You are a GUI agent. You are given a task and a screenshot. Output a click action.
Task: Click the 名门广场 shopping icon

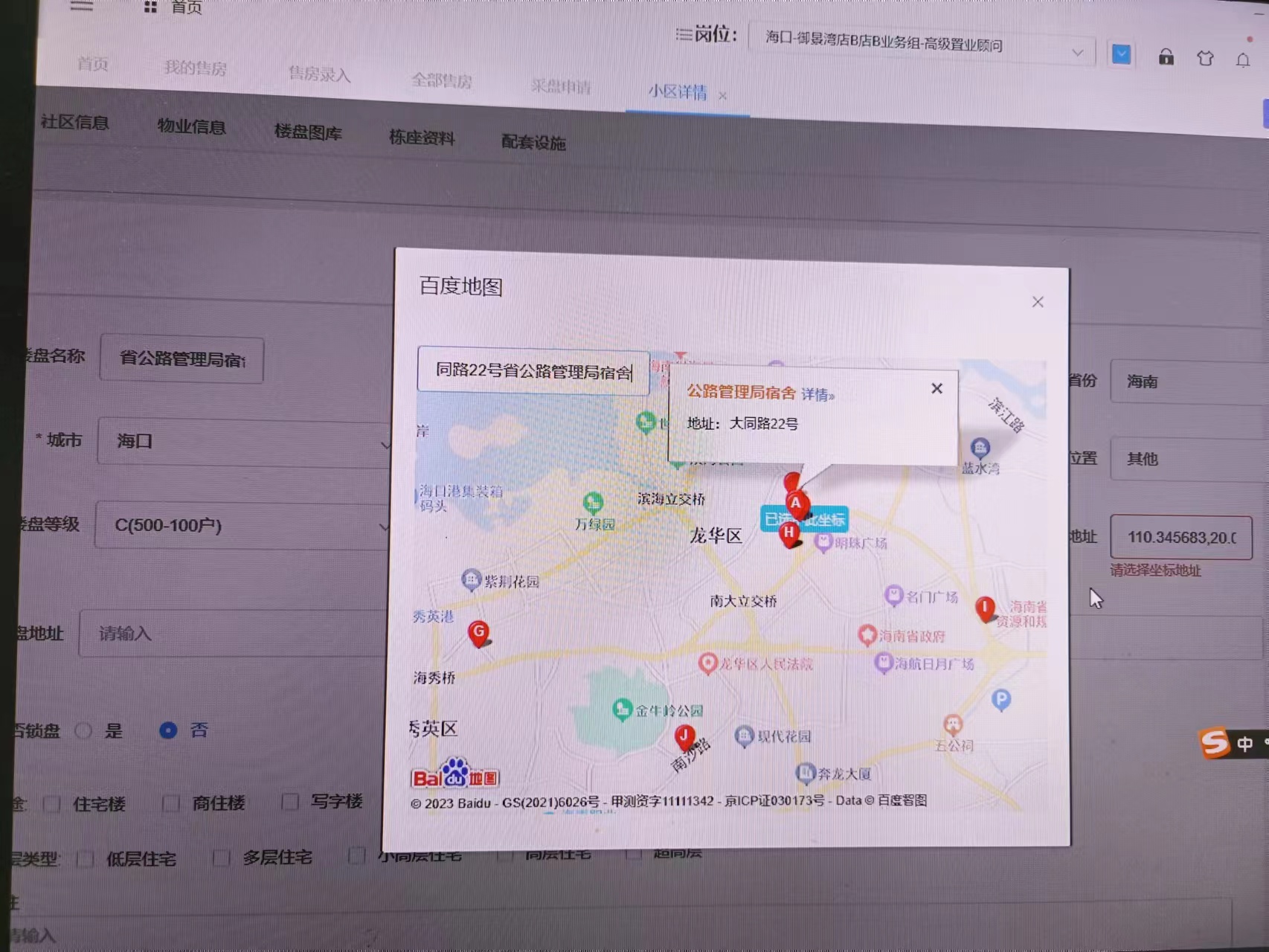click(x=893, y=595)
